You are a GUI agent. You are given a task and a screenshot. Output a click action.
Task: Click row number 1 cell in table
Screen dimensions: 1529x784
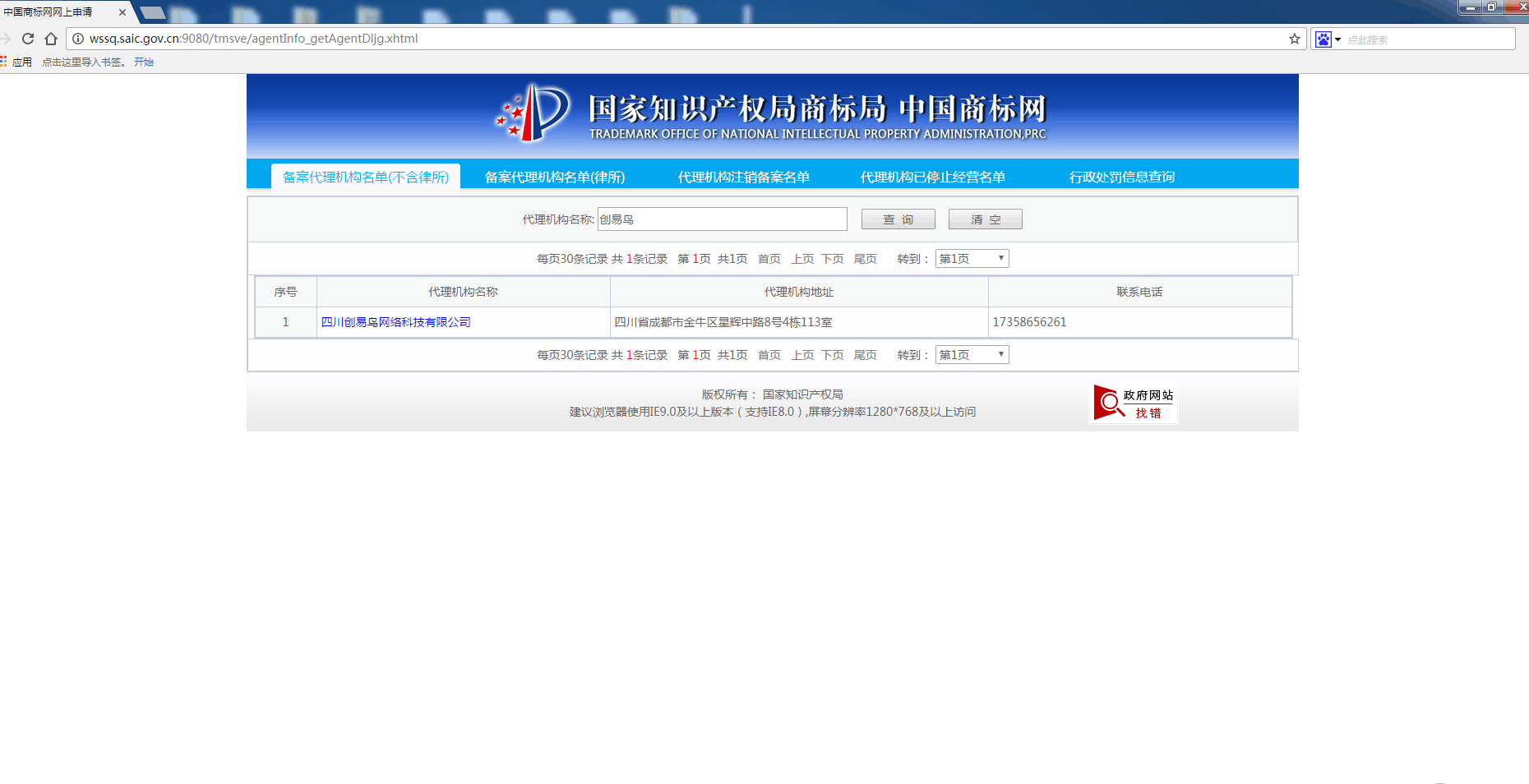click(285, 322)
